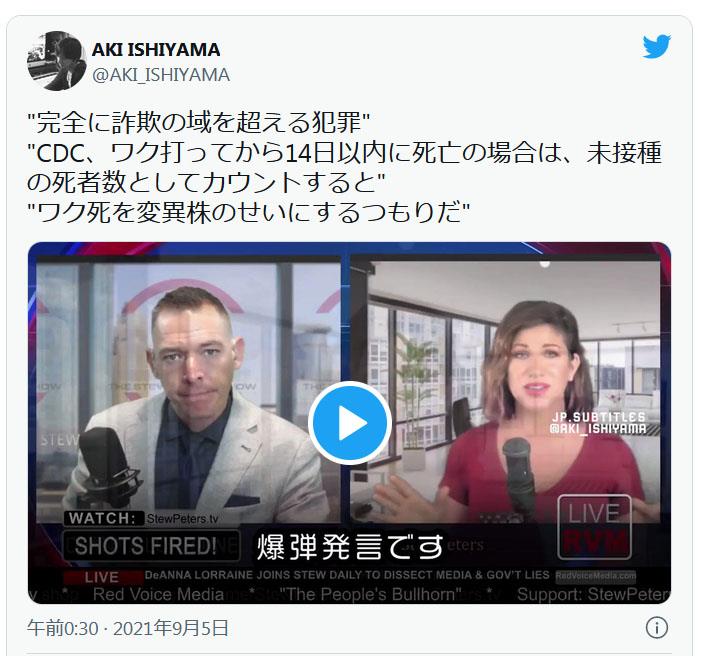Open the 午前0:30 · 2021年9月5日 timestamp
Screen dimensions: 707x656
pos(128,628)
